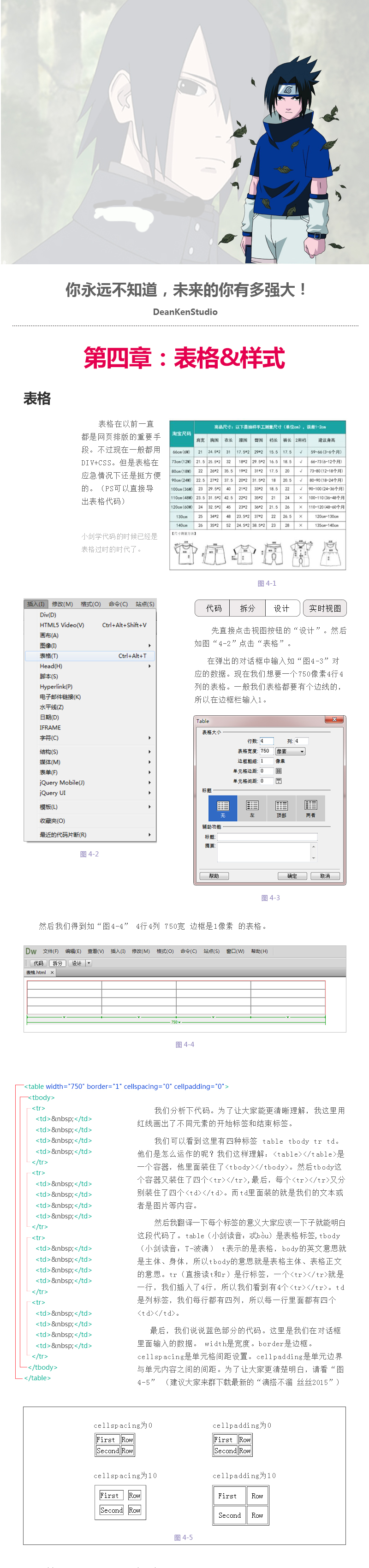Image resolution: width=369 pixels, height=1568 pixels.
Task: Click 确定 in the Table dialog
Action: tap(292, 876)
